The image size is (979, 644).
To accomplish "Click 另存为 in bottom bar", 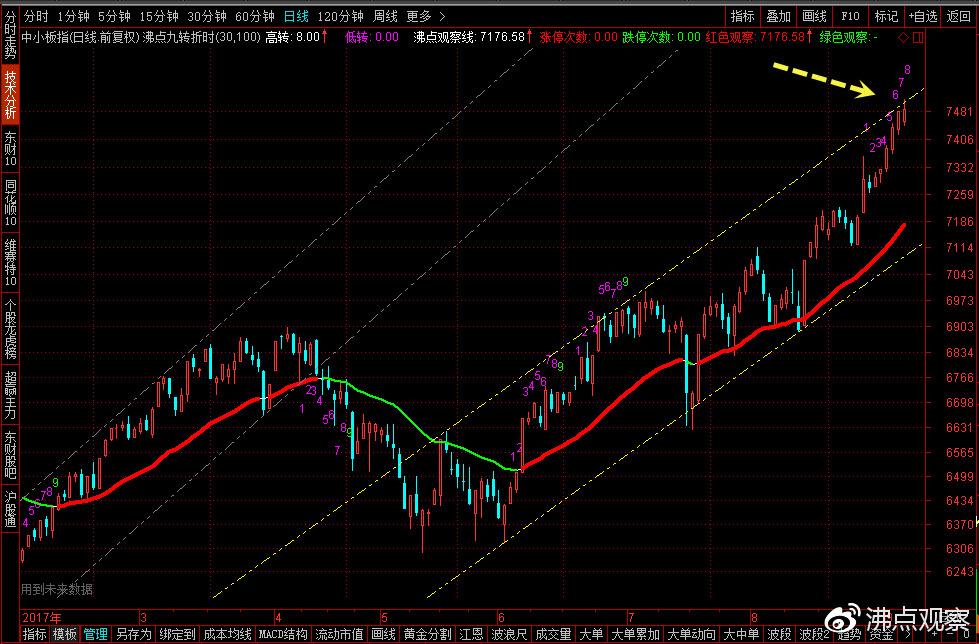I will [133, 634].
